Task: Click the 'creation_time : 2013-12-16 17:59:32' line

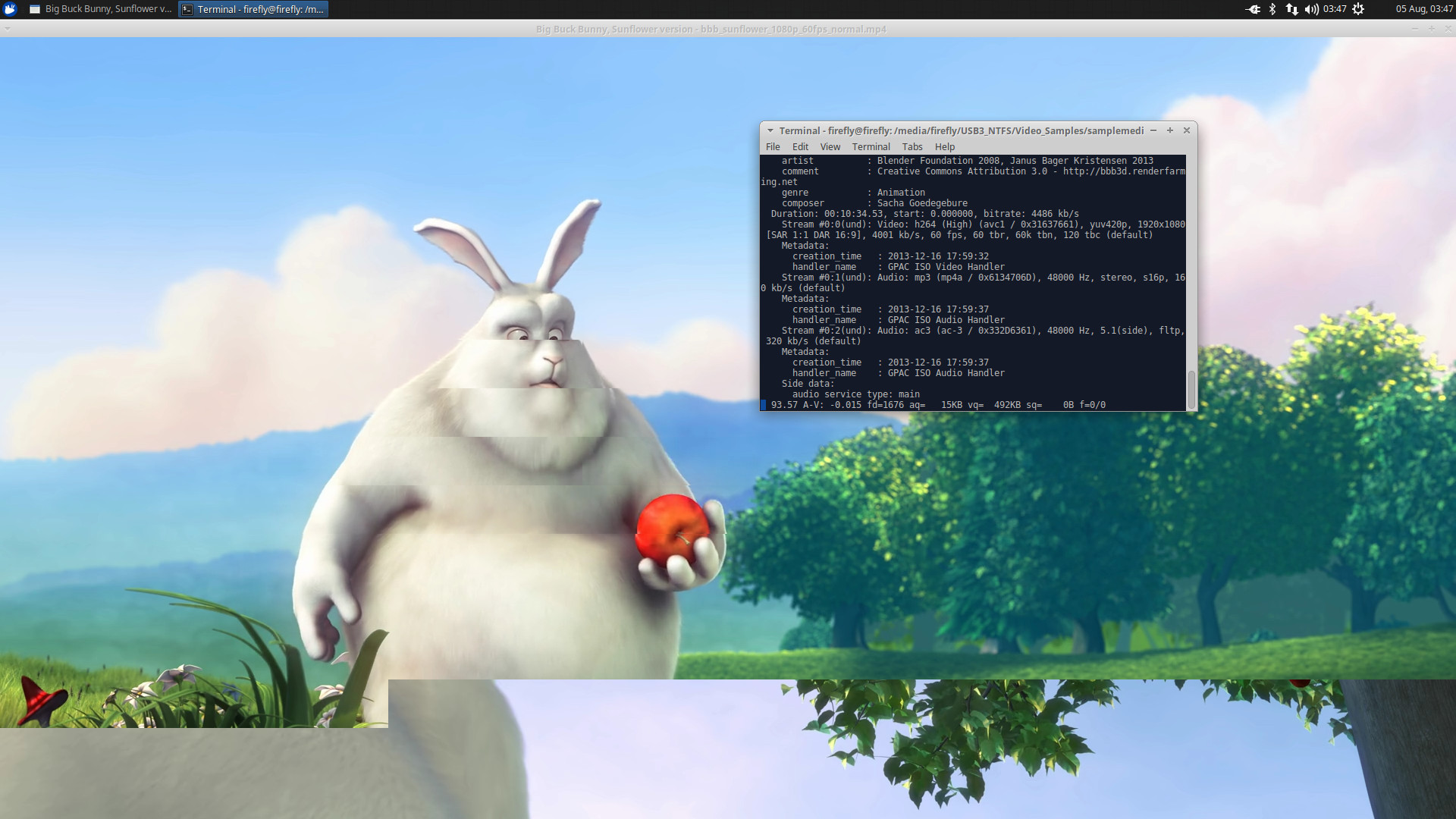Action: 890,256
